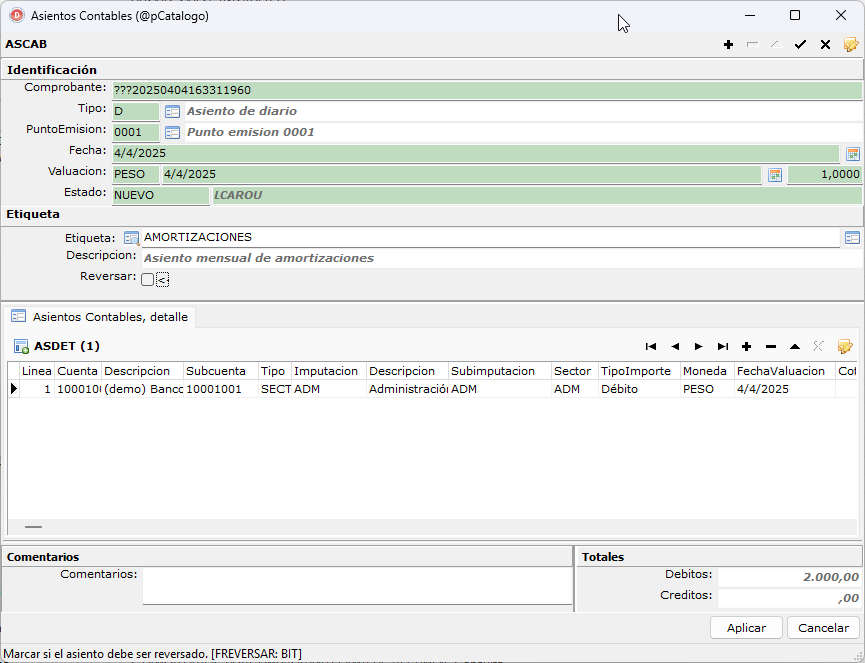Open Etiqueta list icon at field's right end
Image resolution: width=865 pixels, height=663 pixels.
tap(852, 238)
